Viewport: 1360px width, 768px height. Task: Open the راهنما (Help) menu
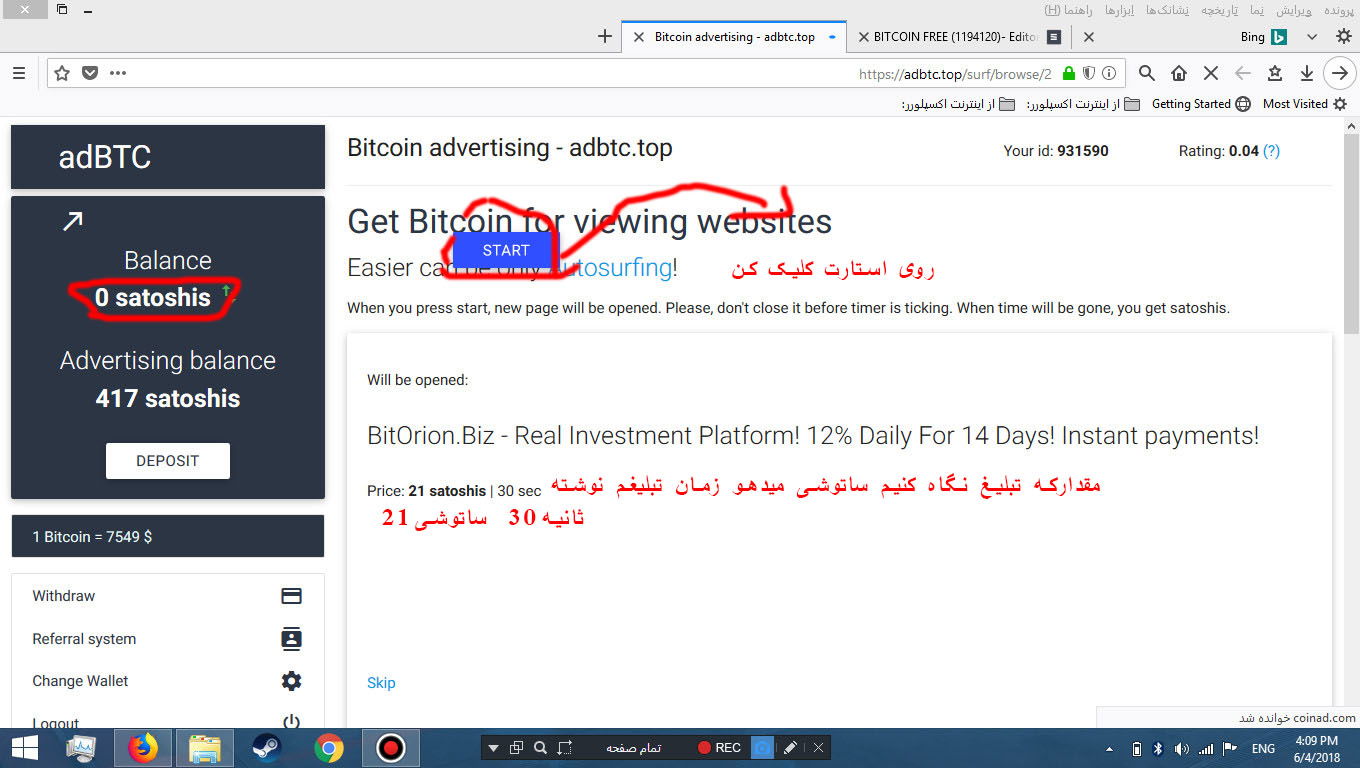click(1069, 10)
